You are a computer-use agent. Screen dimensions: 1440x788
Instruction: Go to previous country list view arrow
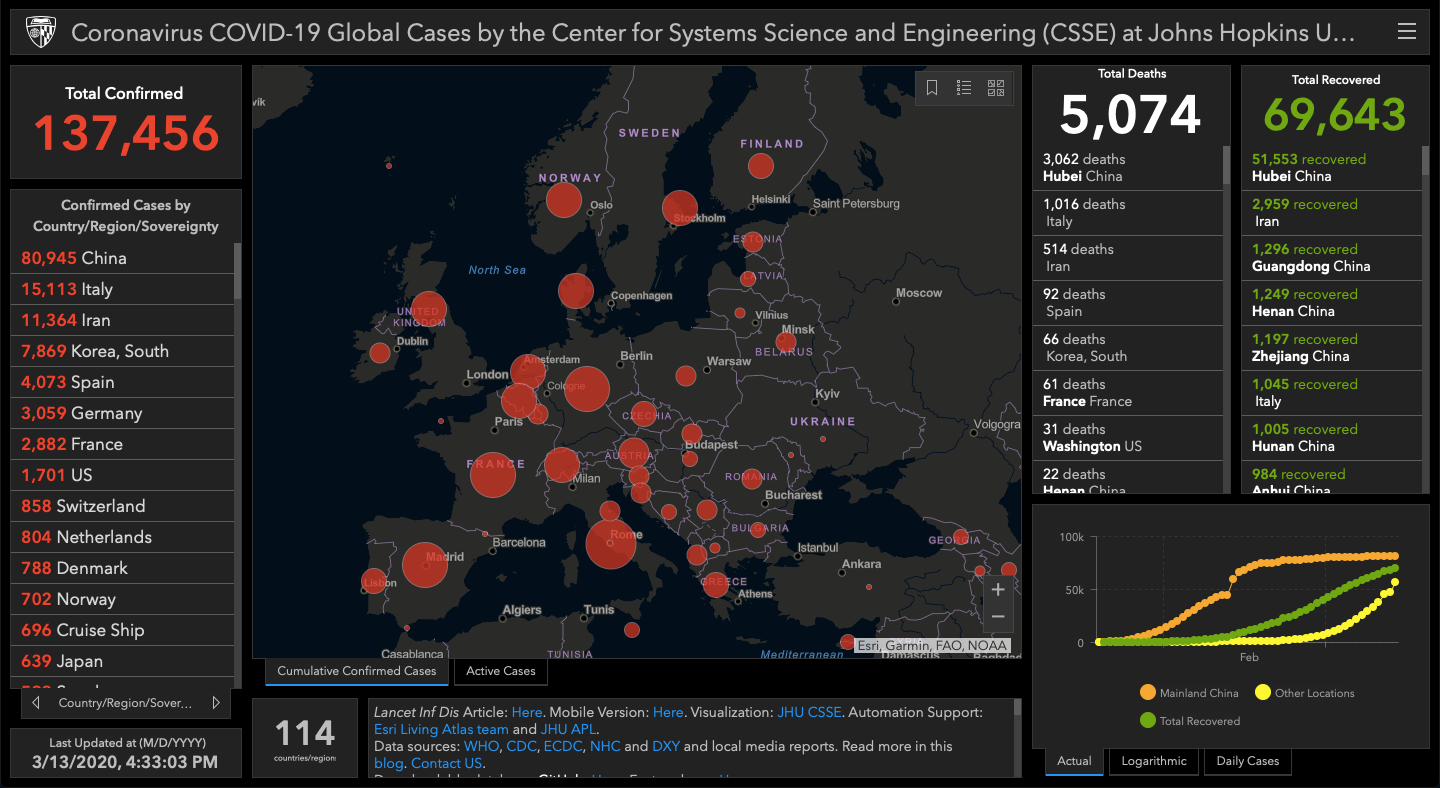(x=37, y=703)
